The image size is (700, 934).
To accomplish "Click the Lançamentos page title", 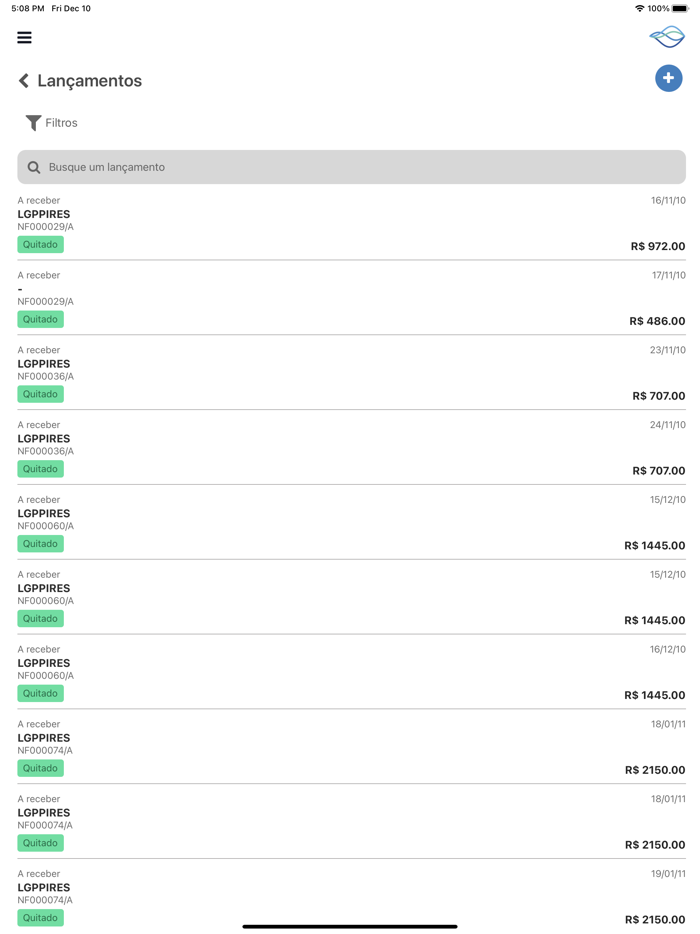I will tap(90, 81).
